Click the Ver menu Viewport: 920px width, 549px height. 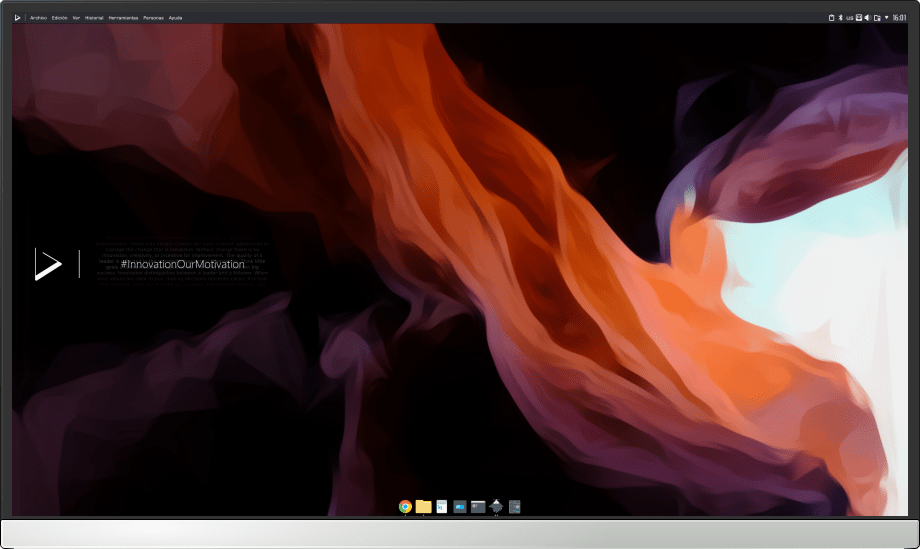pyautogui.click(x=76, y=18)
